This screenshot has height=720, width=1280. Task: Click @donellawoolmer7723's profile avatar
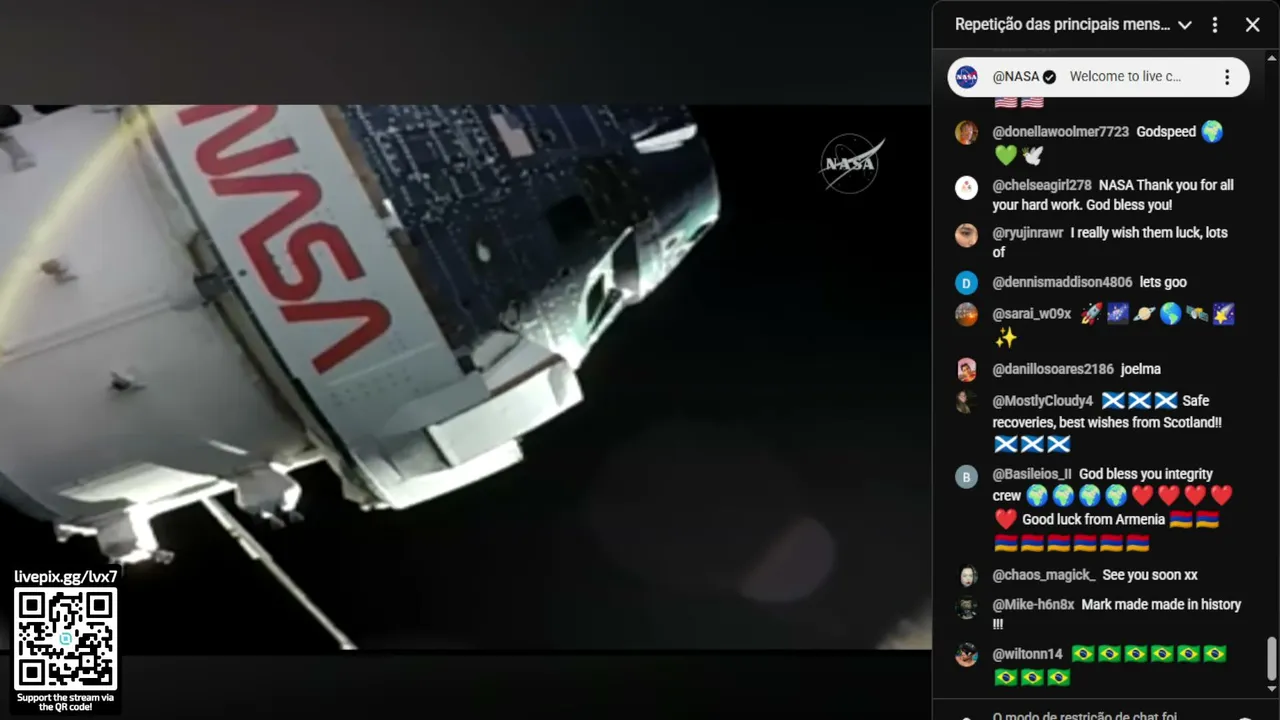966,133
